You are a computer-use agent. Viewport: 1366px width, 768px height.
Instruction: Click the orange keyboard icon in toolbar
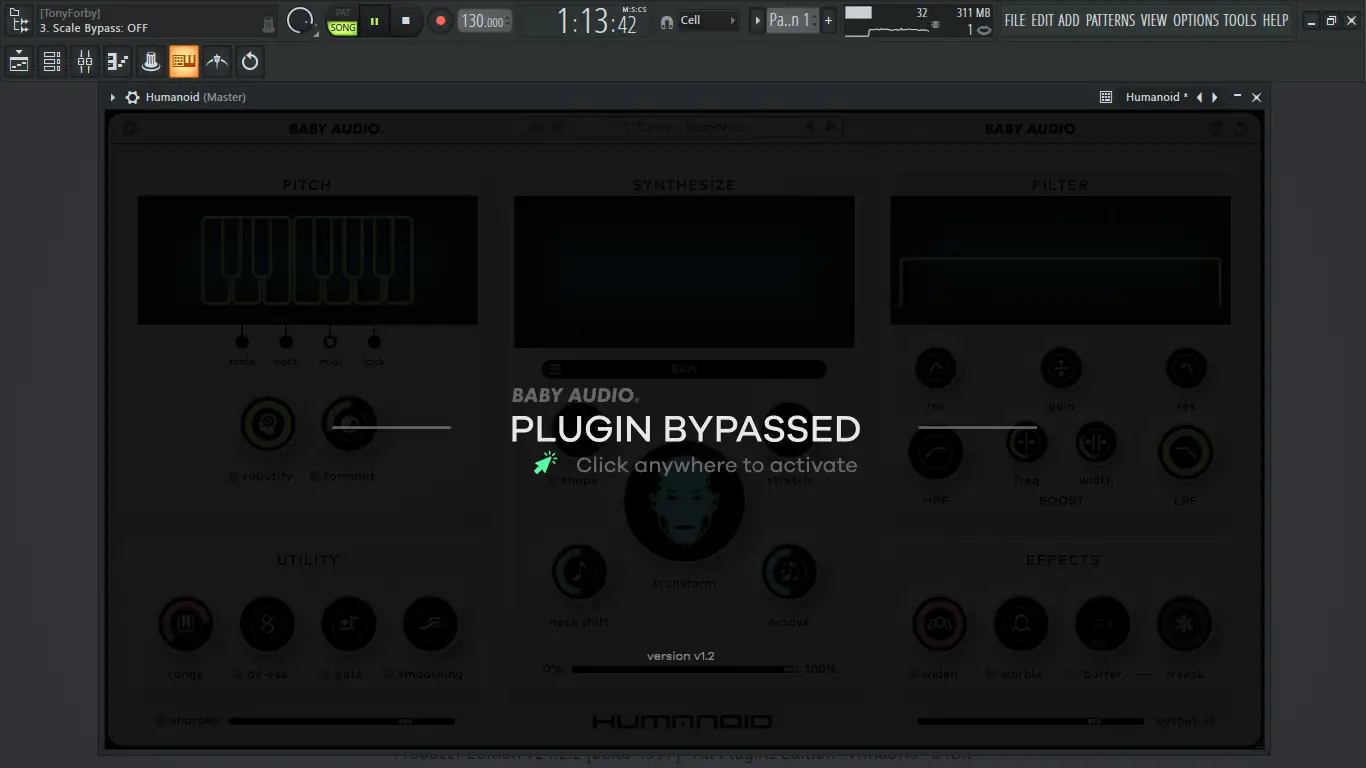pyautogui.click(x=184, y=62)
